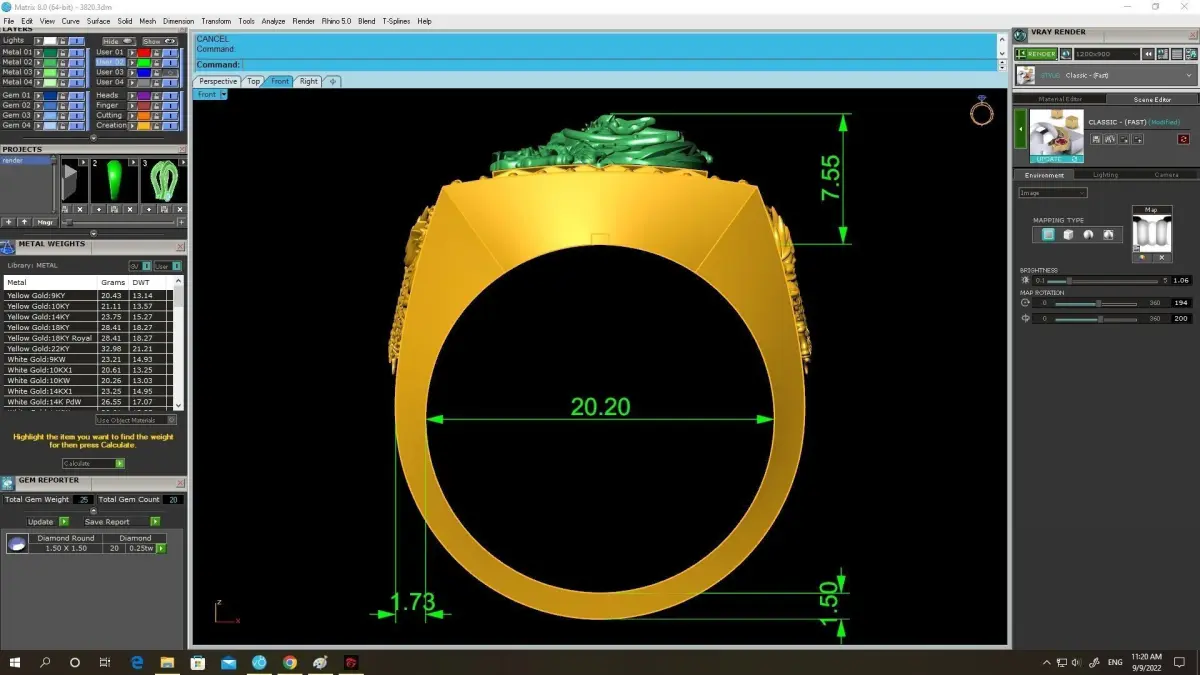Click the rewind icon in VRay toolbar
The width and height of the screenshot is (1200, 675).
tap(1148, 54)
